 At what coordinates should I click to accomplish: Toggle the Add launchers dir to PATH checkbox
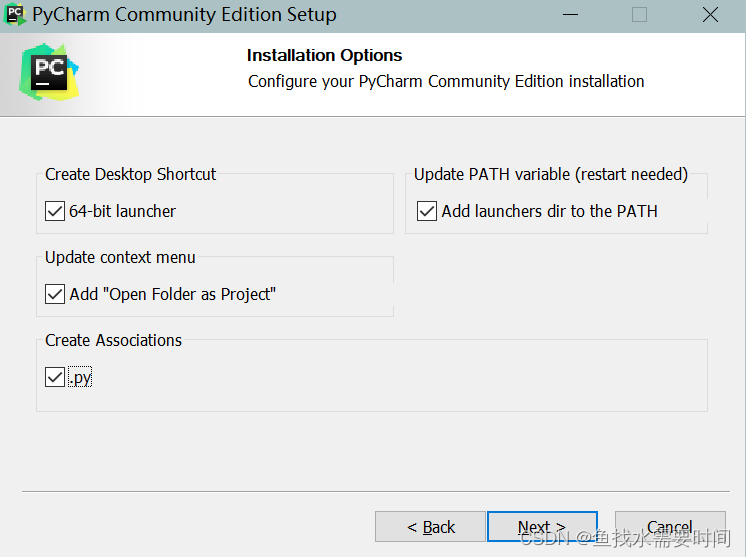(427, 211)
